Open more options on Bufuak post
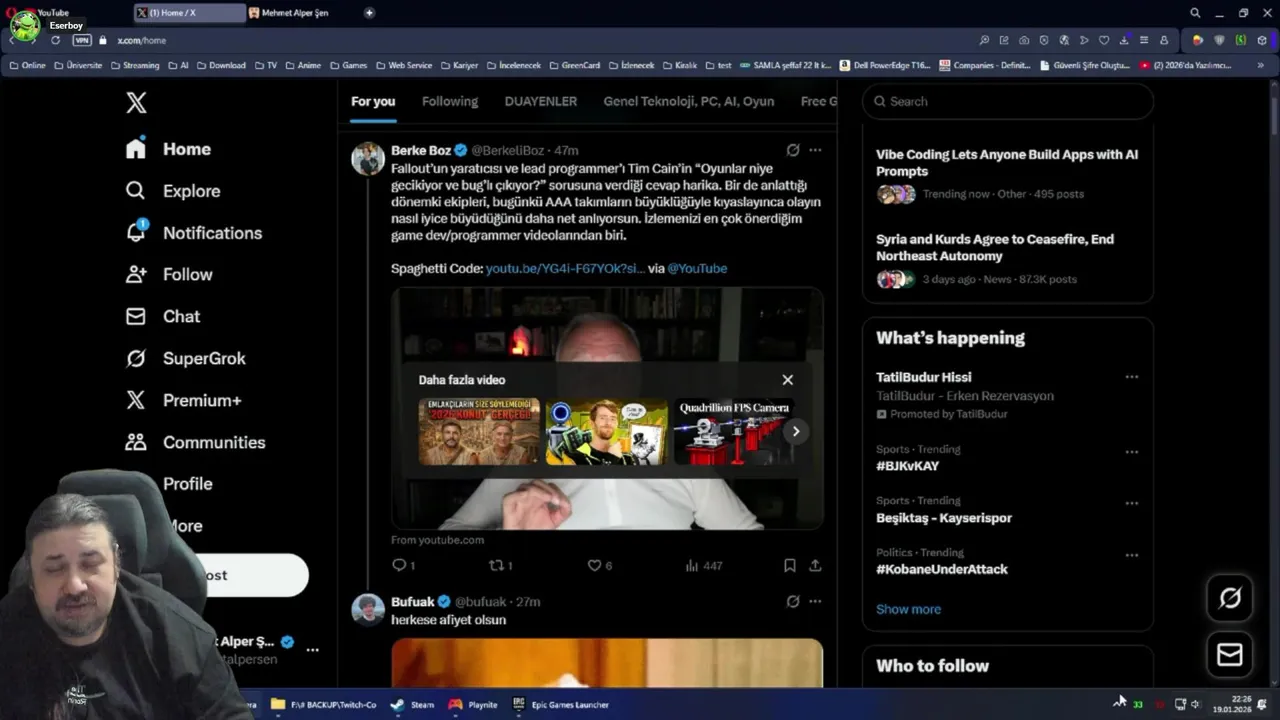This screenshot has height=720, width=1280. point(815,601)
